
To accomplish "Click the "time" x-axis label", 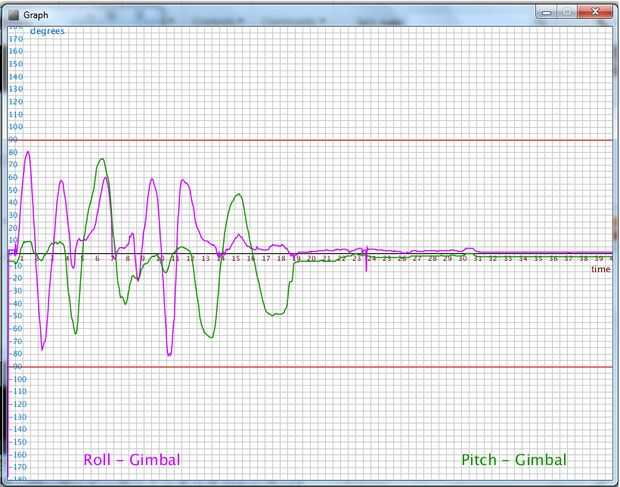I will coord(601,269).
